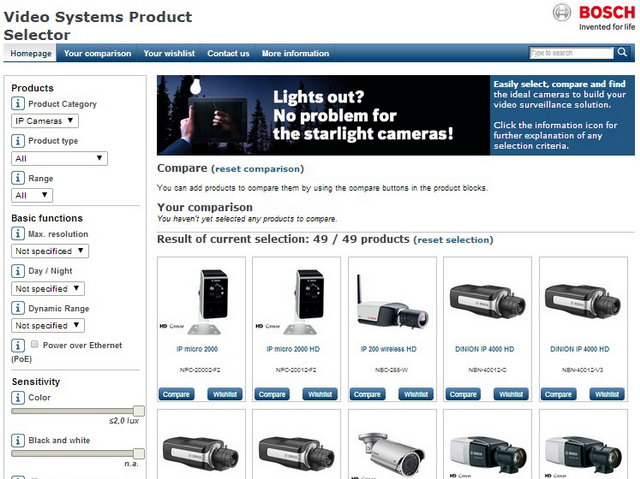Image resolution: width=640 pixels, height=479 pixels.
Task: Open the Contact us tab
Action: point(228,53)
